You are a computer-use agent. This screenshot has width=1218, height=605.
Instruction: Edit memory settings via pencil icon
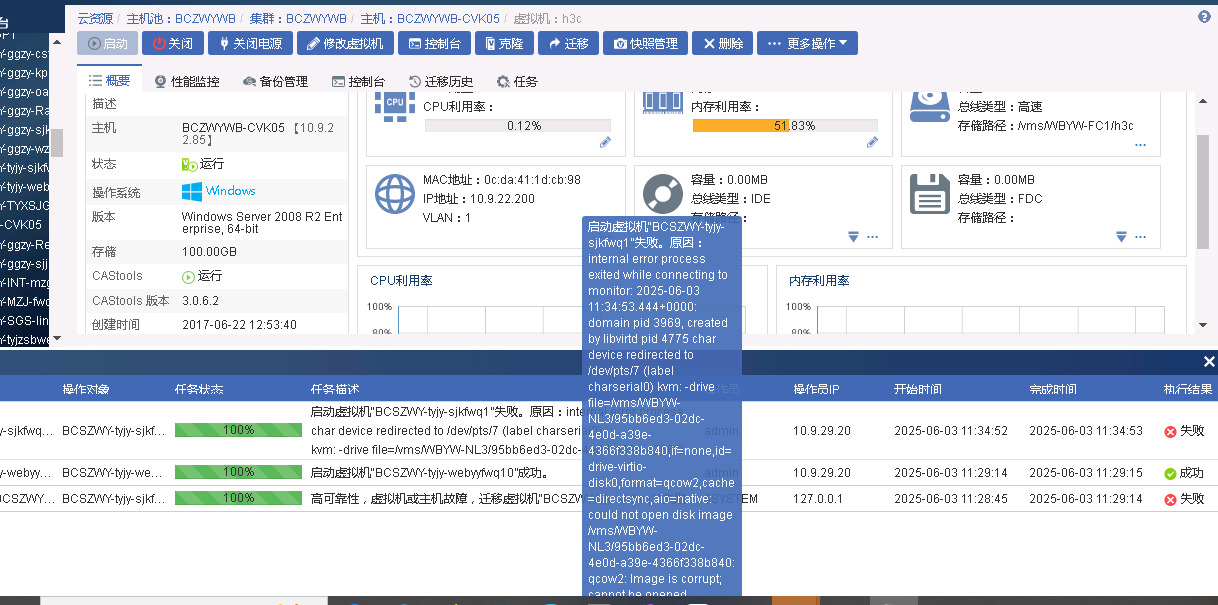[872, 143]
